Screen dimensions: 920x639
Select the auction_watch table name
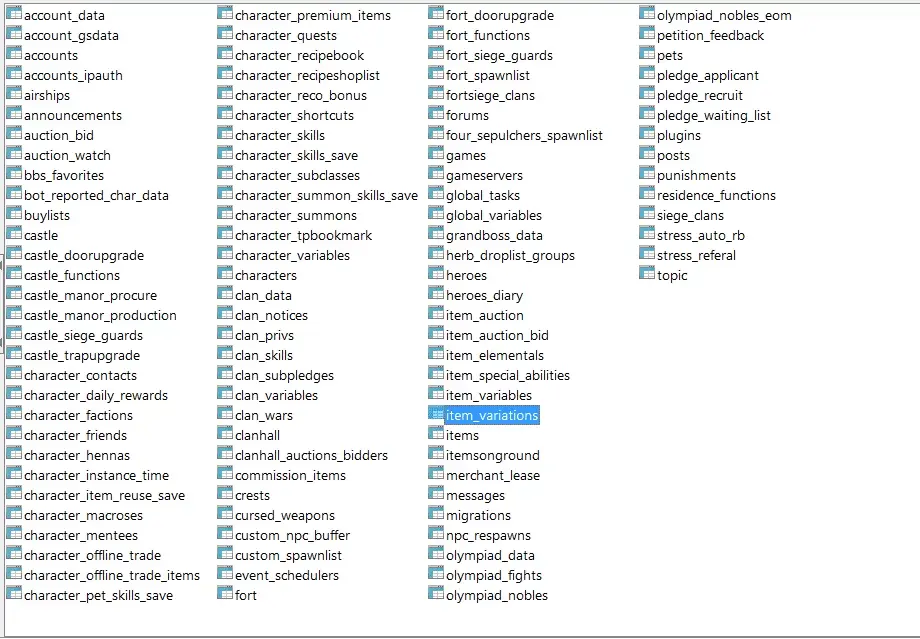click(x=67, y=155)
